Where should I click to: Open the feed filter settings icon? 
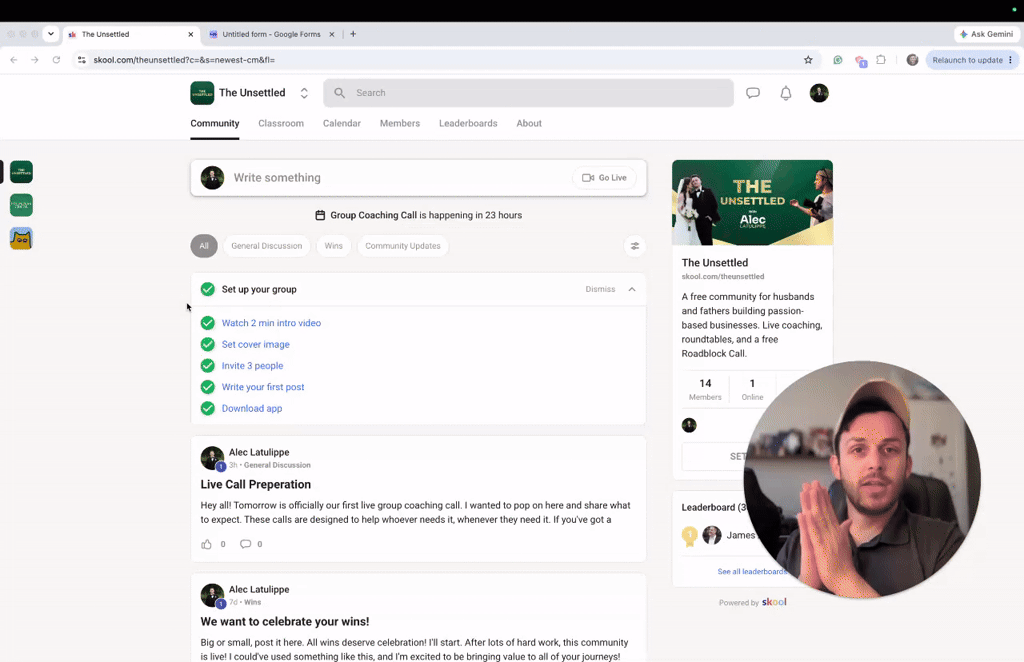pos(635,246)
